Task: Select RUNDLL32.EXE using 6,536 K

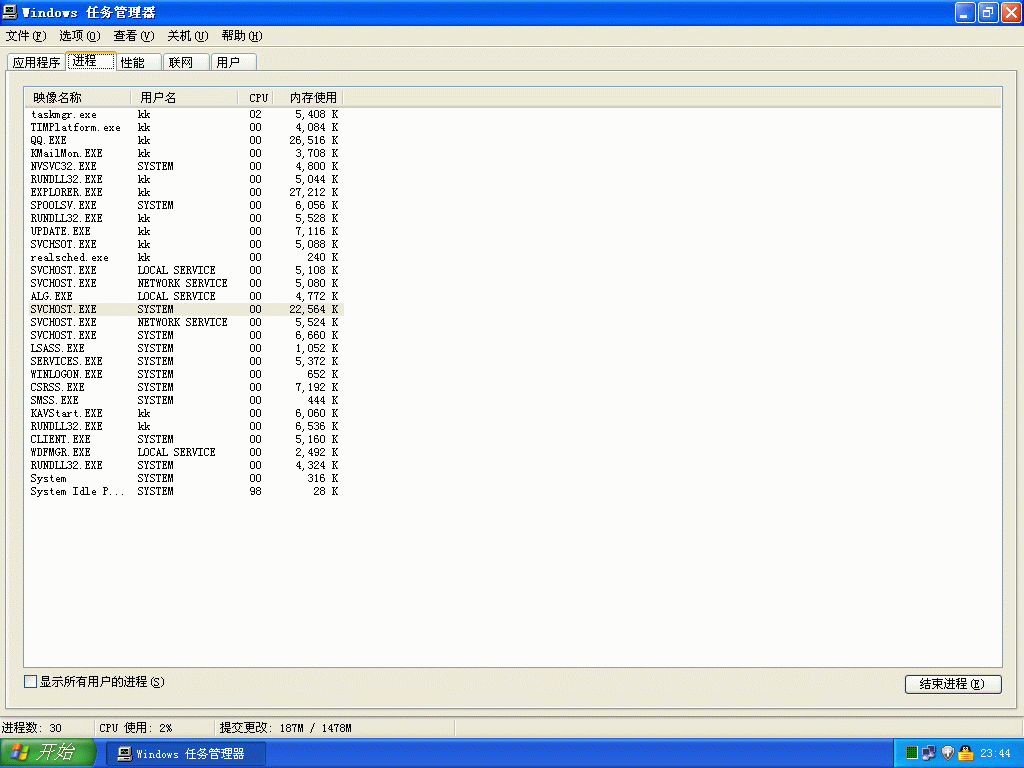Action: click(x=184, y=426)
